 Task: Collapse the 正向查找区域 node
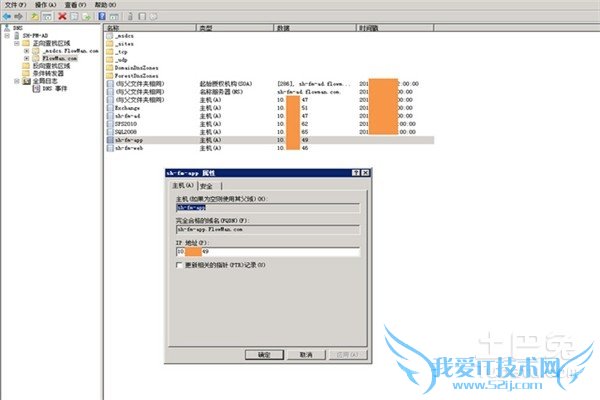[16, 43]
